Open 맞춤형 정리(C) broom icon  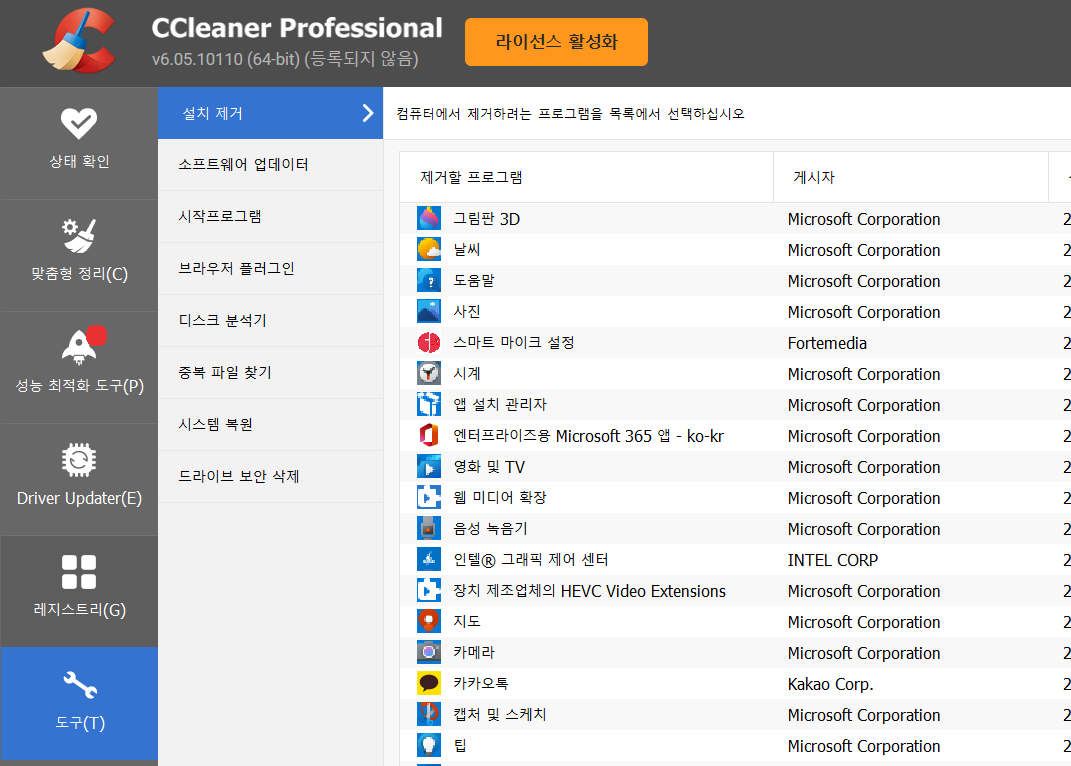79,236
